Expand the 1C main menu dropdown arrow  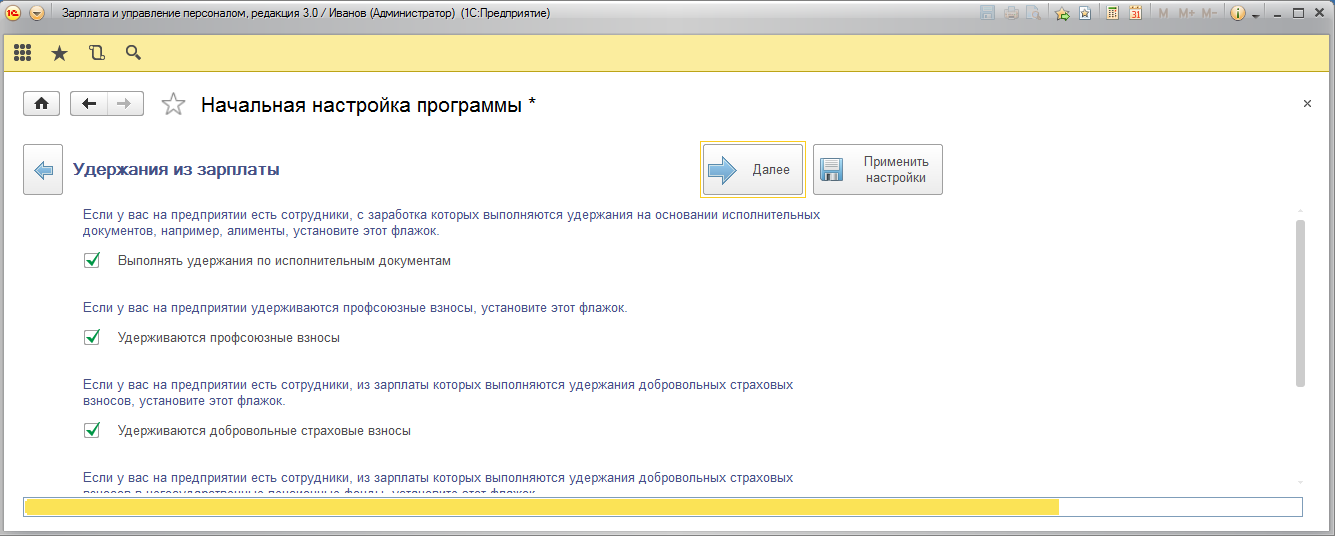(x=37, y=14)
